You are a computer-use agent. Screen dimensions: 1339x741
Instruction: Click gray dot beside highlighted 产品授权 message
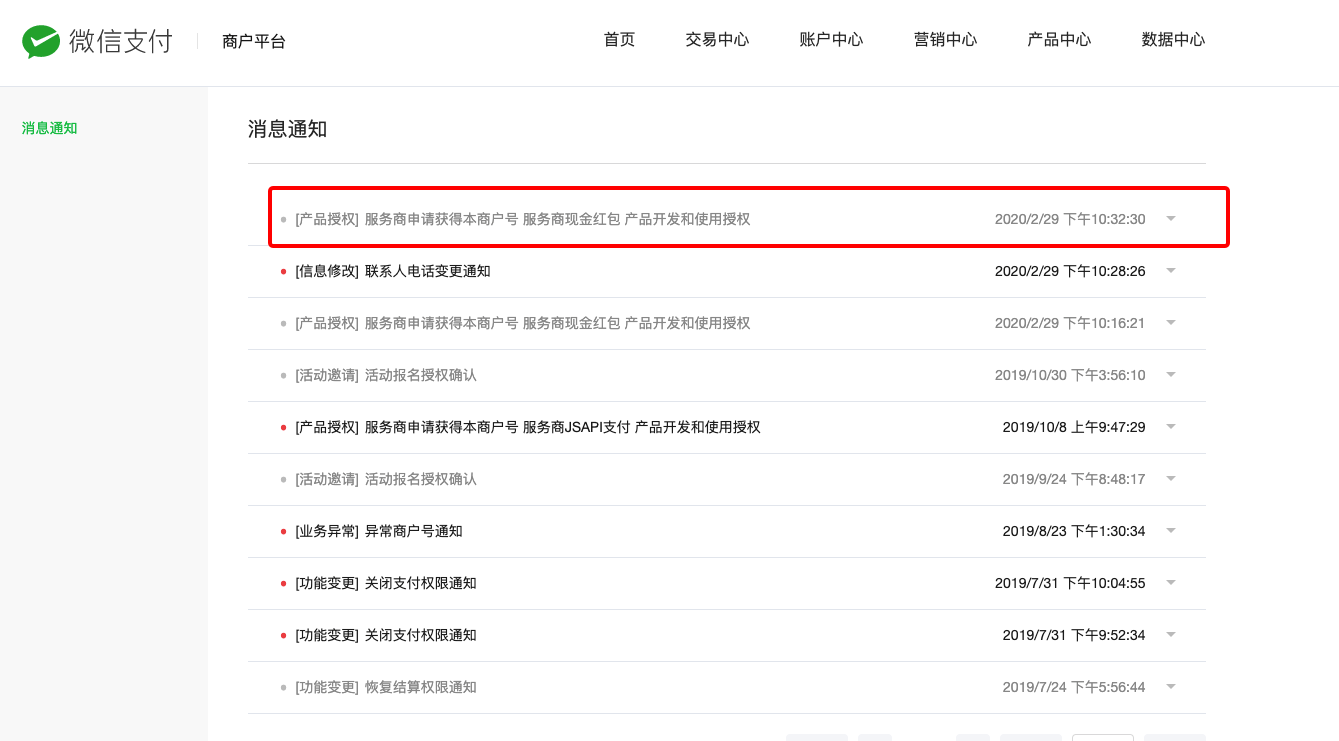point(282,218)
